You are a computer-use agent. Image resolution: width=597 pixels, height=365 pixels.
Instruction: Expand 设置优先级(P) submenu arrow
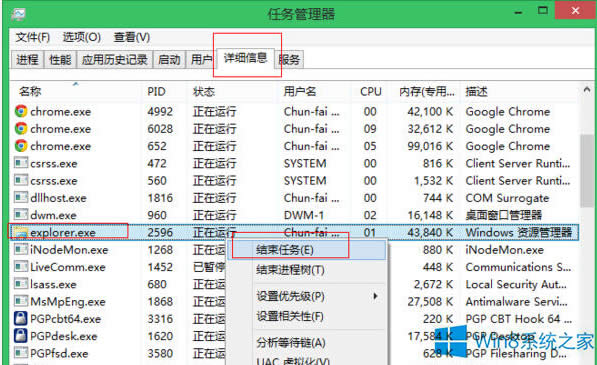375,296
